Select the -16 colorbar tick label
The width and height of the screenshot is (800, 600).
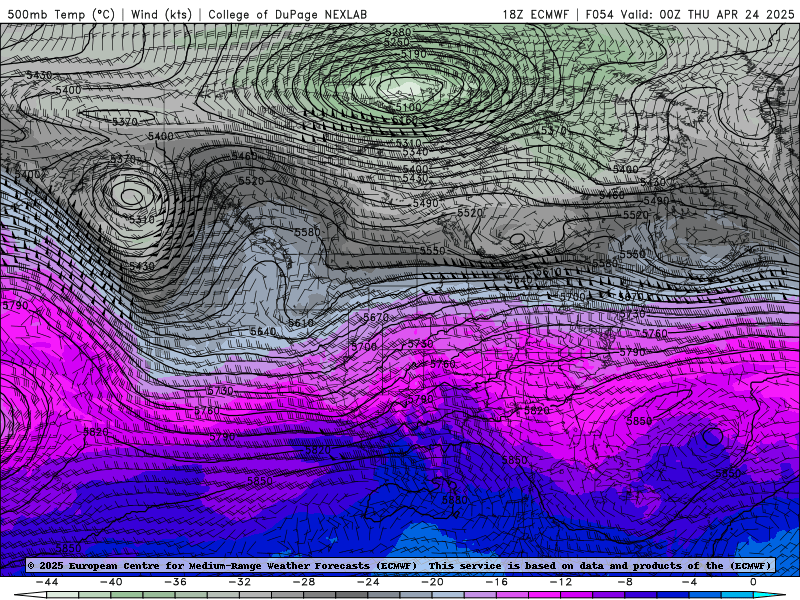coord(496,582)
